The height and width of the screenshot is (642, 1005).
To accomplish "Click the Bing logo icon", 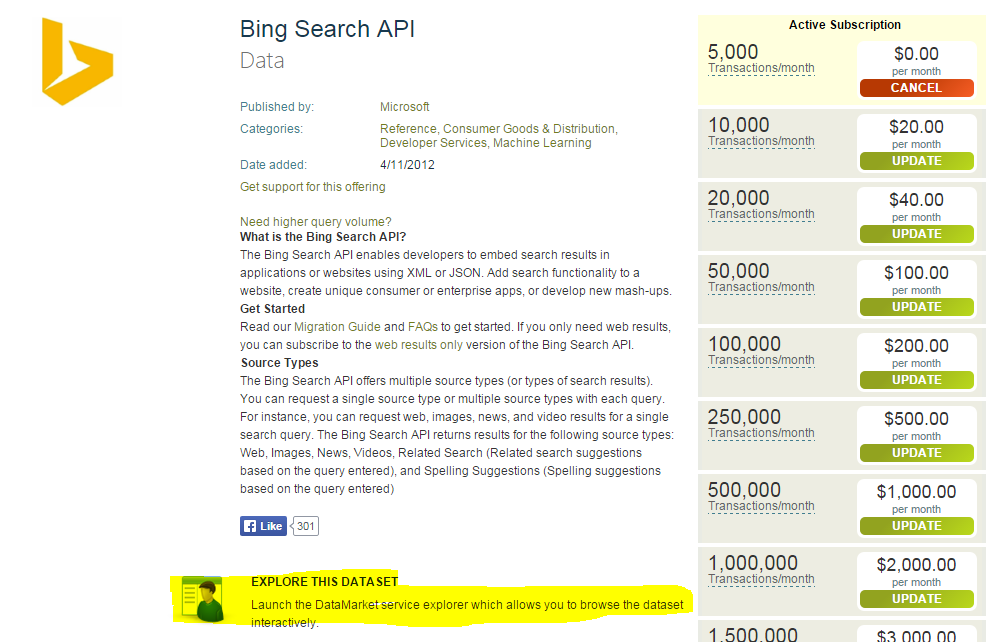I will coord(78,62).
